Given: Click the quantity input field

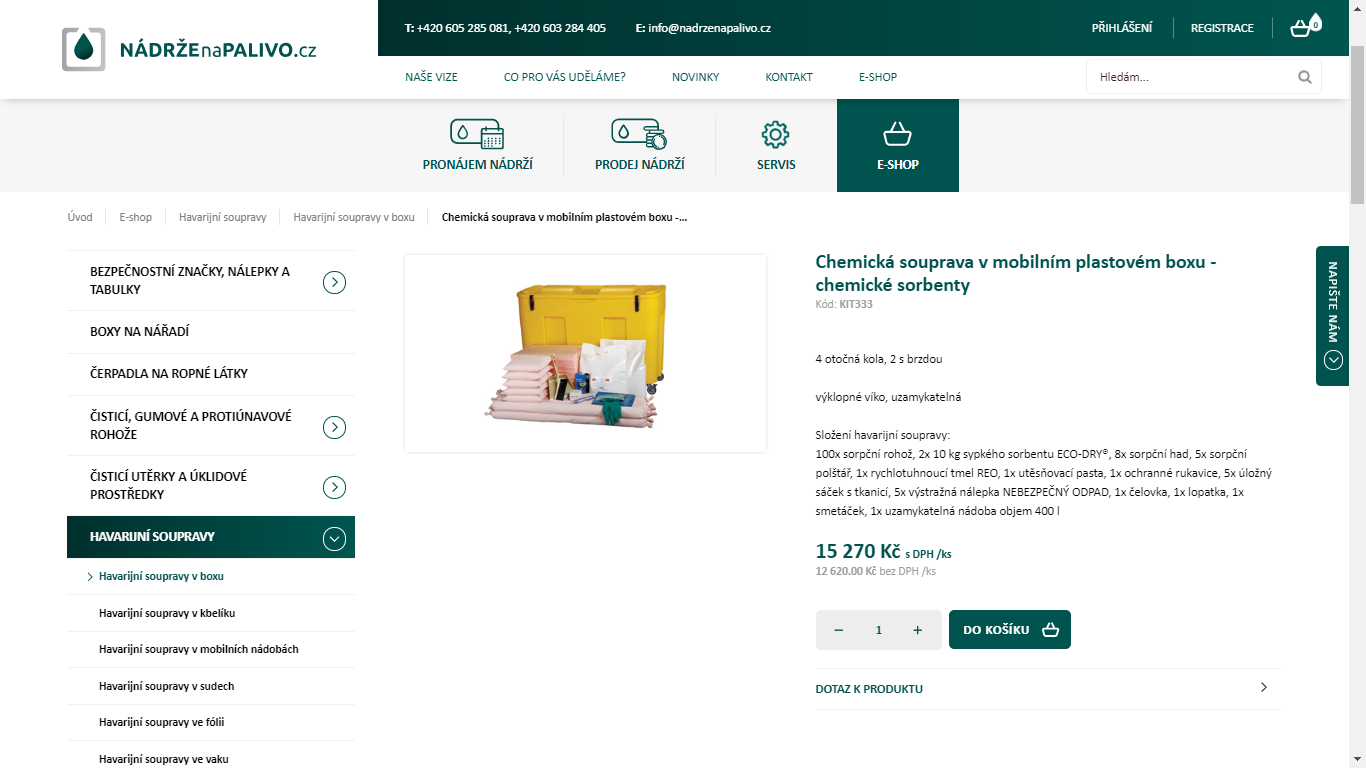Looking at the screenshot, I should pos(879,630).
